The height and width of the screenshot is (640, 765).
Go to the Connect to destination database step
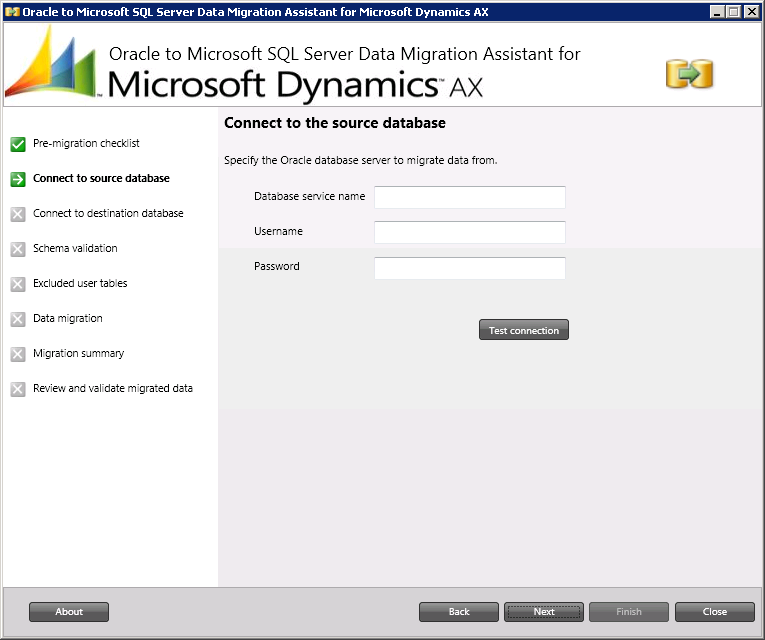click(108, 214)
